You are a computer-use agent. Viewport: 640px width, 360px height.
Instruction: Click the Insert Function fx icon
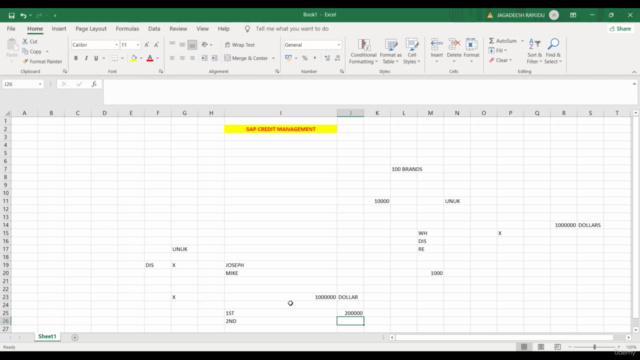click(94, 84)
